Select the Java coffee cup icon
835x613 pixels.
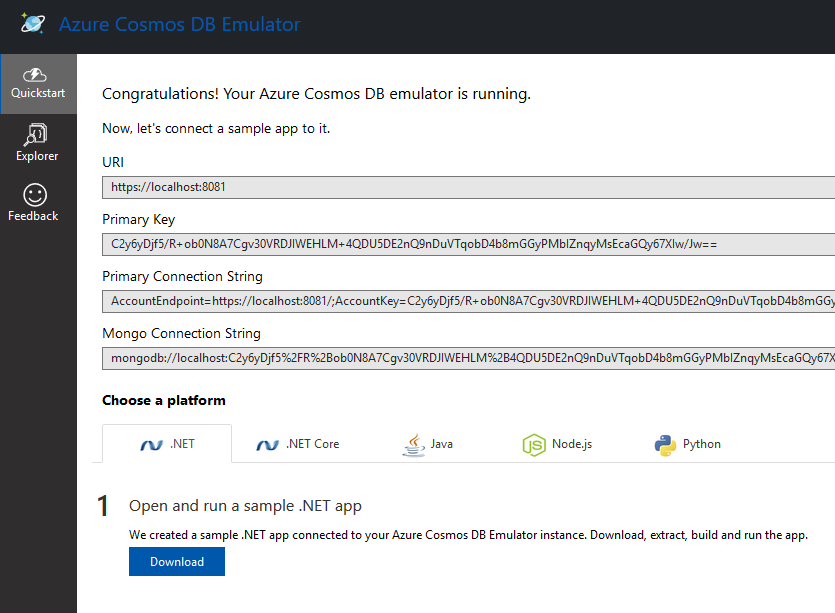pos(411,443)
